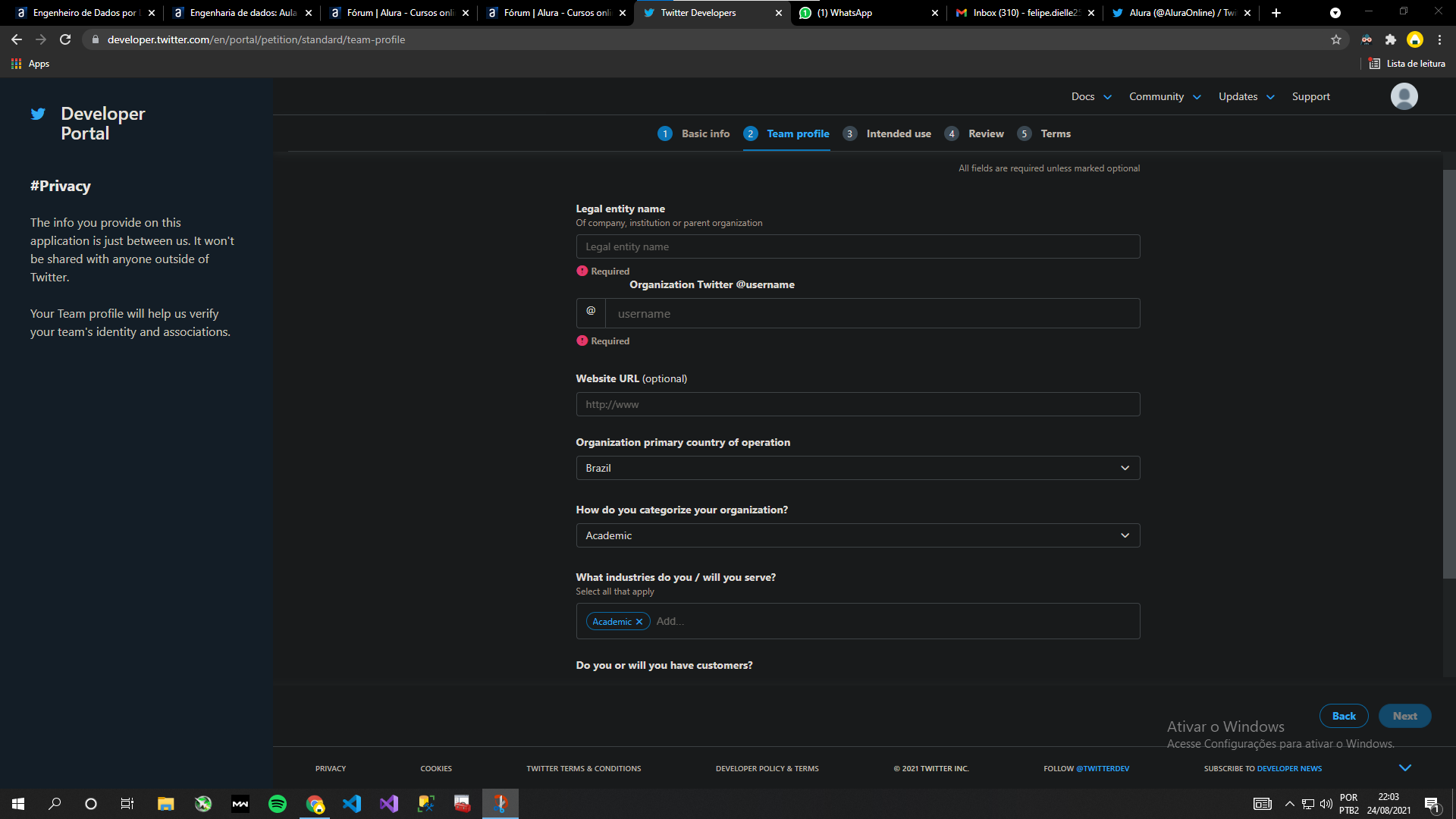Viewport: 1456px width, 819px height.
Task: Click the Website URL optional input field
Action: coord(858,403)
